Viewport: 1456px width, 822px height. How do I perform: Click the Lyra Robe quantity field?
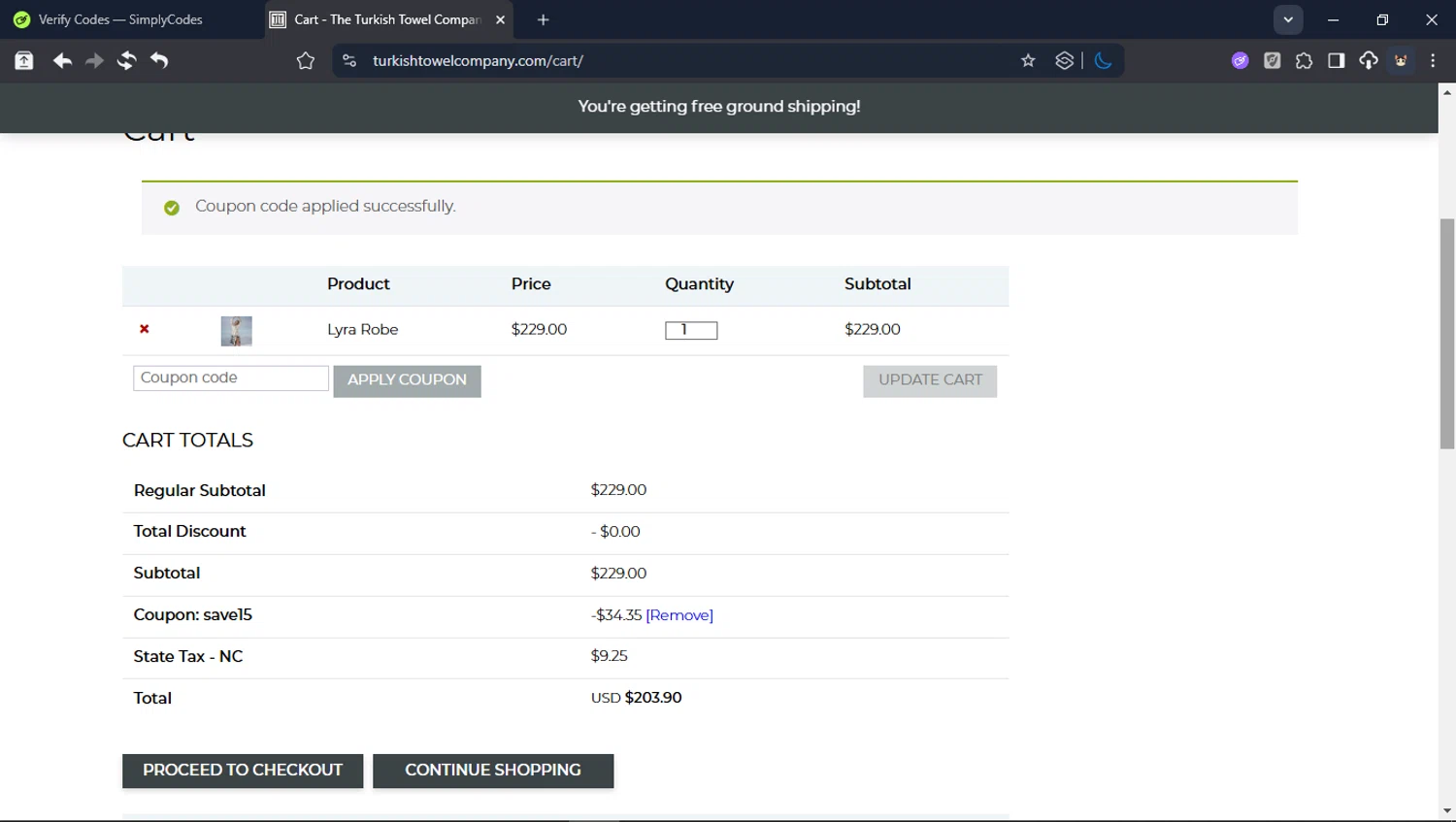click(691, 330)
